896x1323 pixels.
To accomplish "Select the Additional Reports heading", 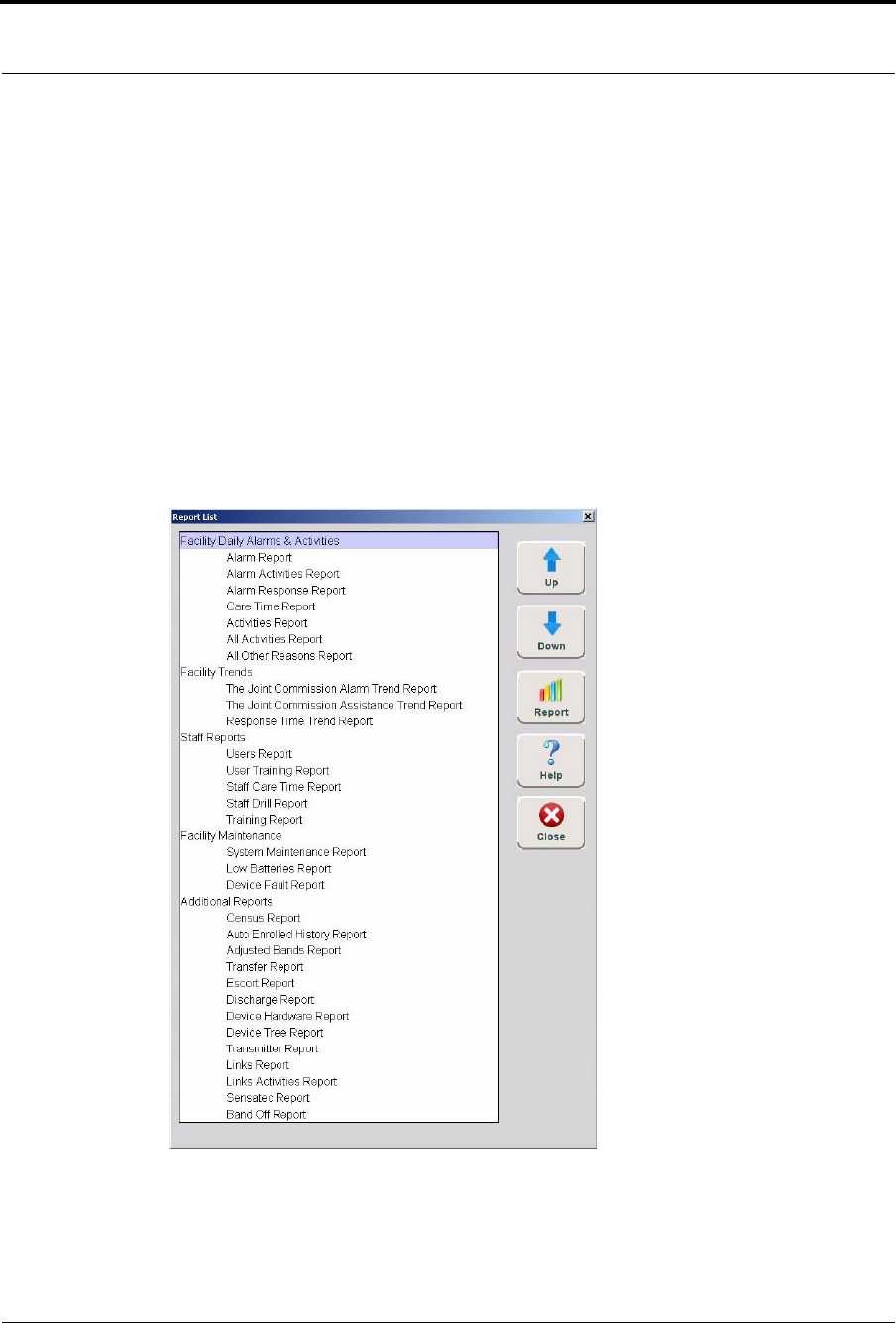I will coord(226,902).
